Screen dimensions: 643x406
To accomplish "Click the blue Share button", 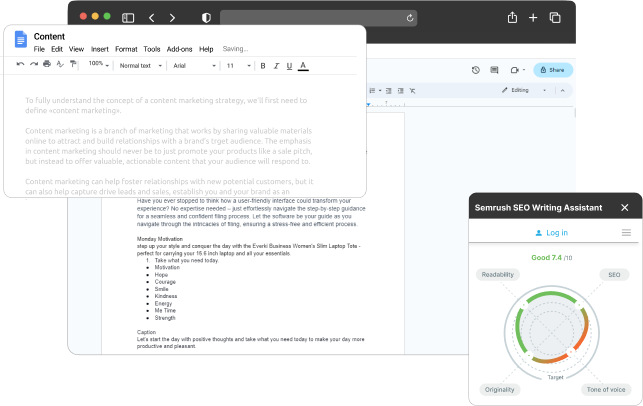I will 553,70.
